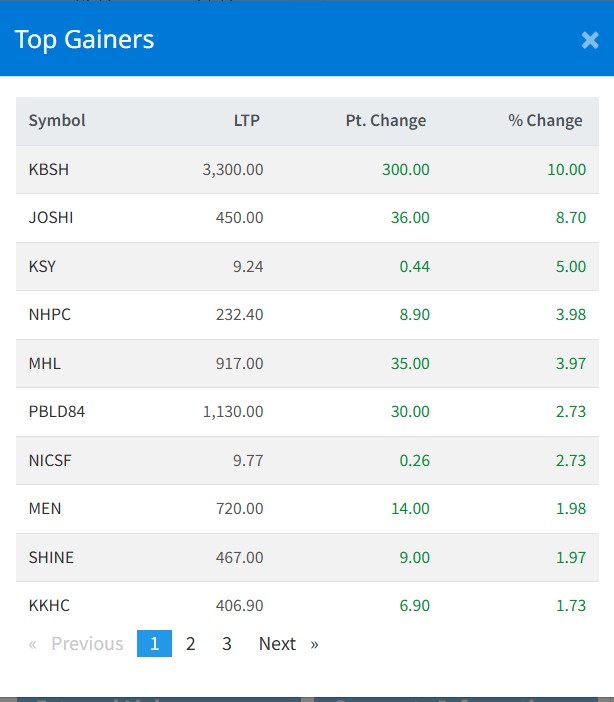The width and height of the screenshot is (614, 702).
Task: Sort by the Pt. Change column header
Action: click(x=385, y=121)
